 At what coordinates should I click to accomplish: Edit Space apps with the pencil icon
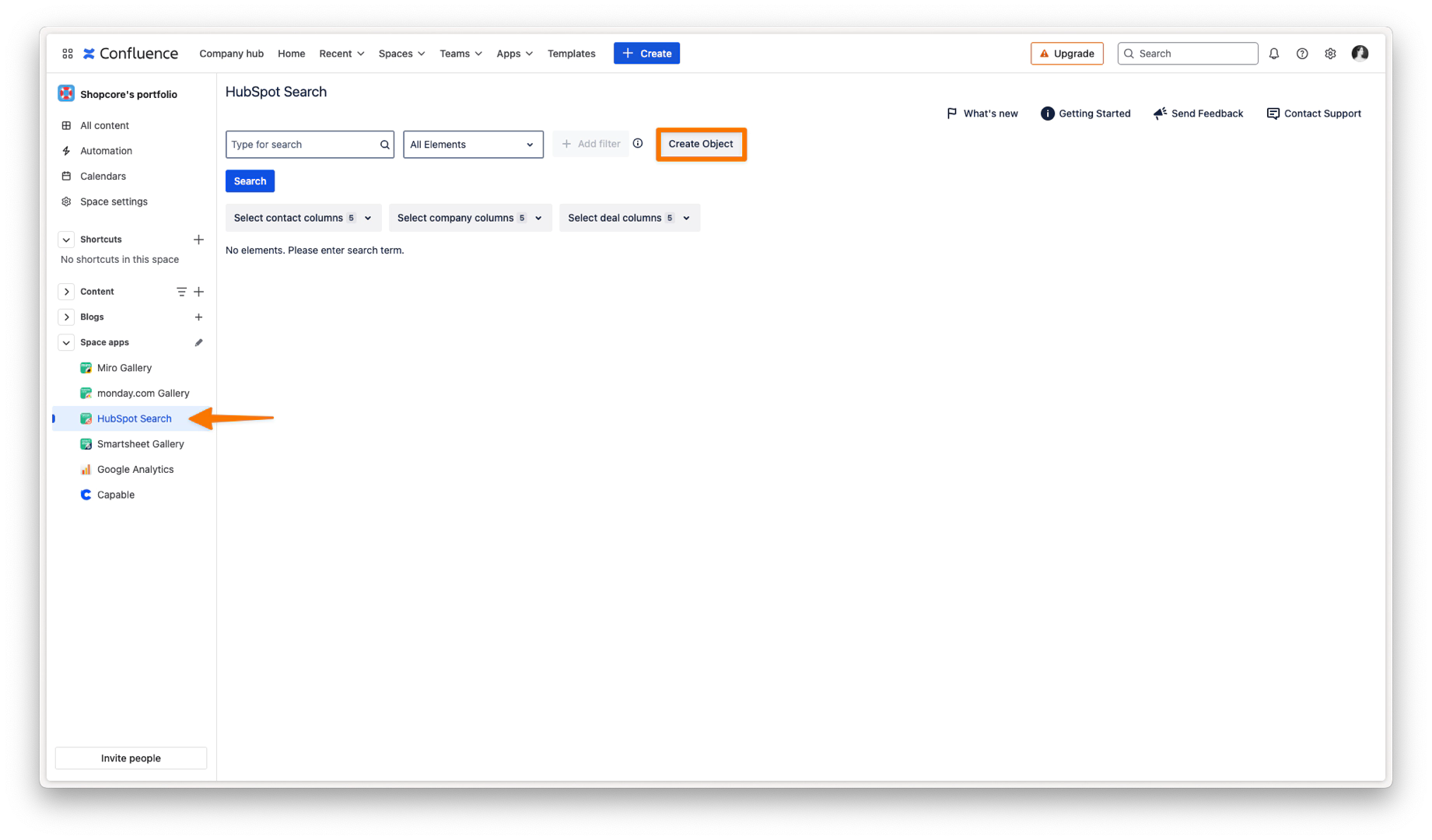[198, 342]
